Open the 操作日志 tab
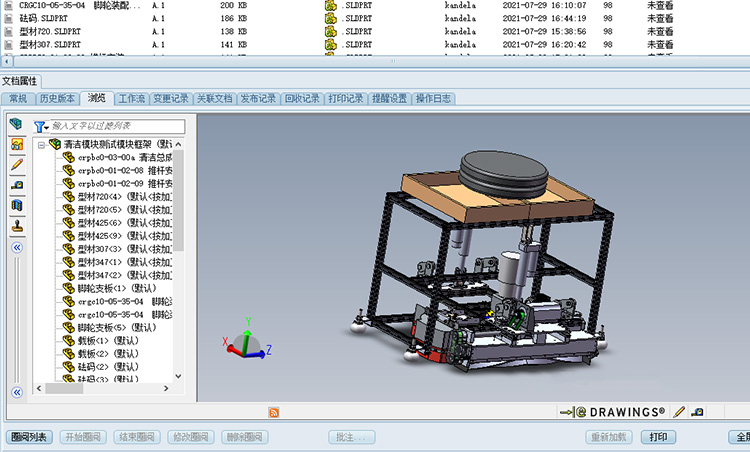 pos(433,99)
